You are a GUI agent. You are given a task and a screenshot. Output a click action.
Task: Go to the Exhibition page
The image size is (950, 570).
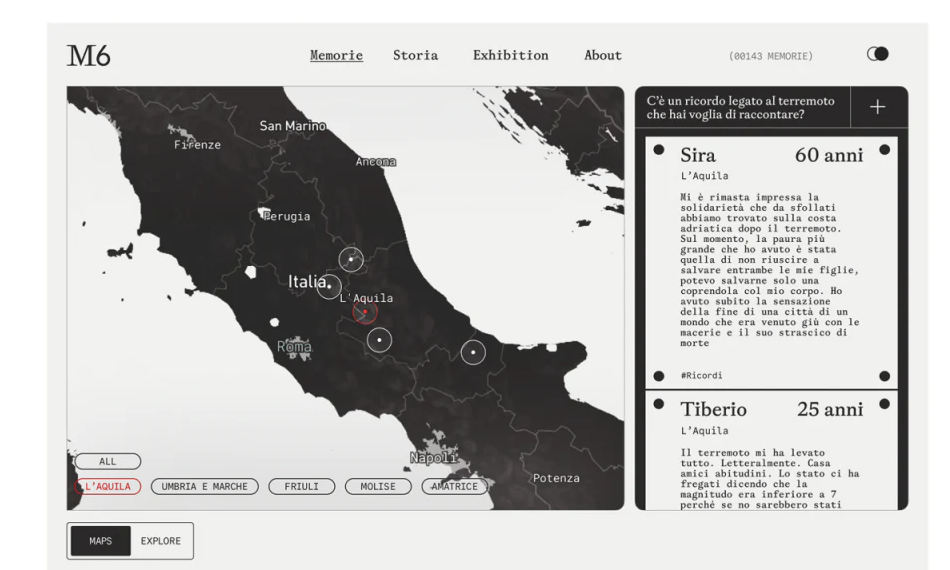[x=511, y=55]
